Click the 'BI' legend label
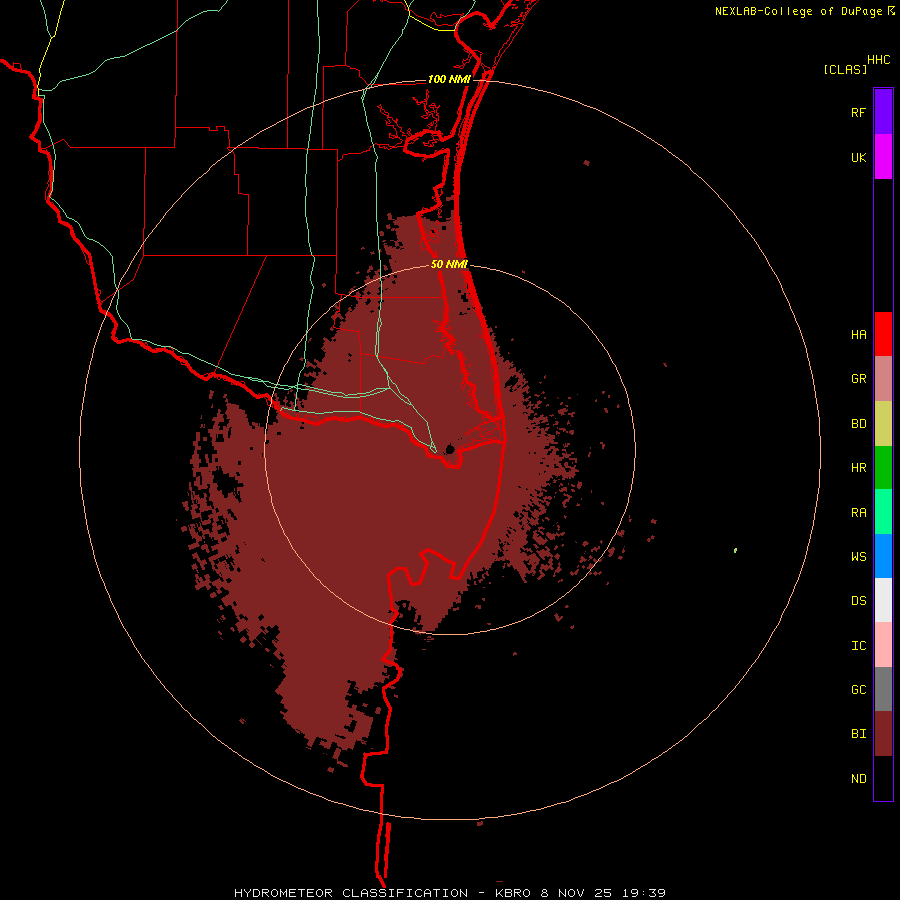The image size is (900, 900). pos(859,734)
